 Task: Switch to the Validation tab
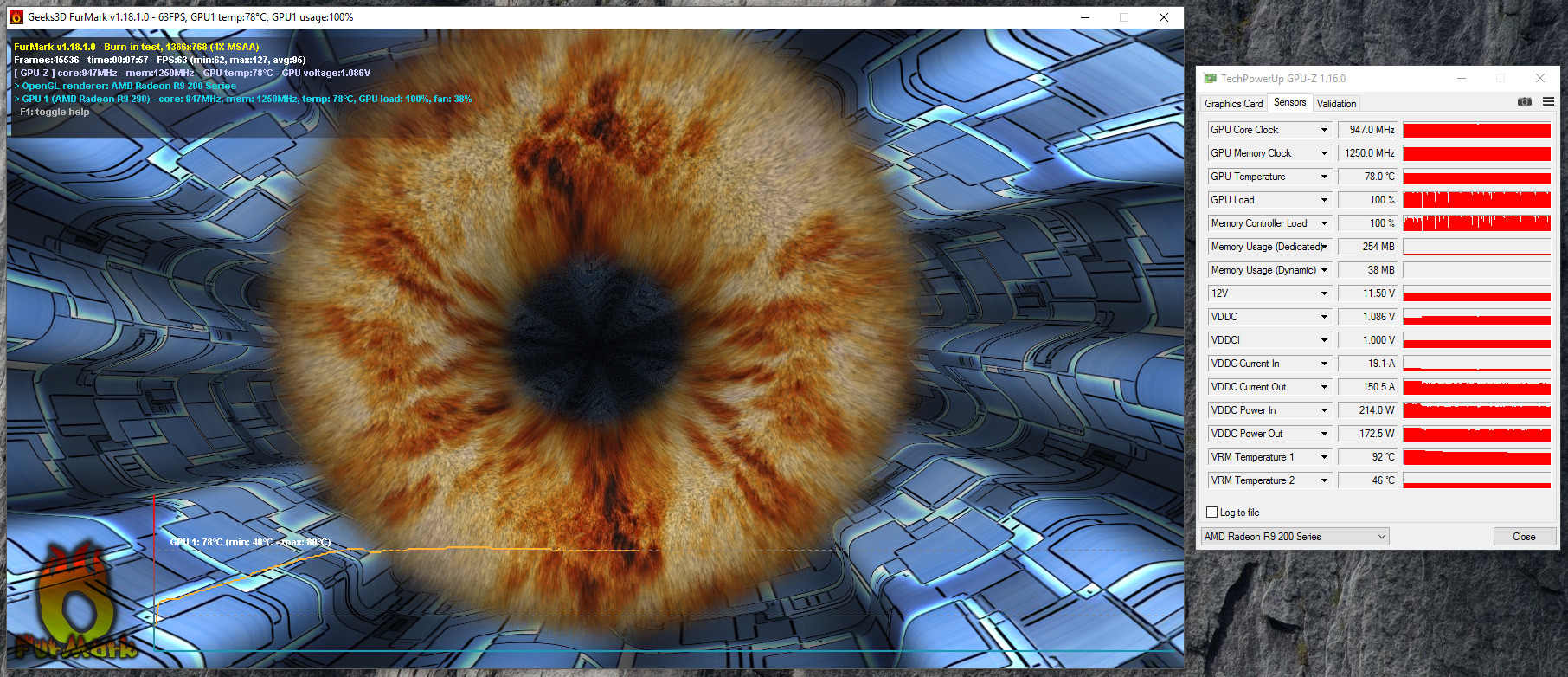(x=1336, y=103)
